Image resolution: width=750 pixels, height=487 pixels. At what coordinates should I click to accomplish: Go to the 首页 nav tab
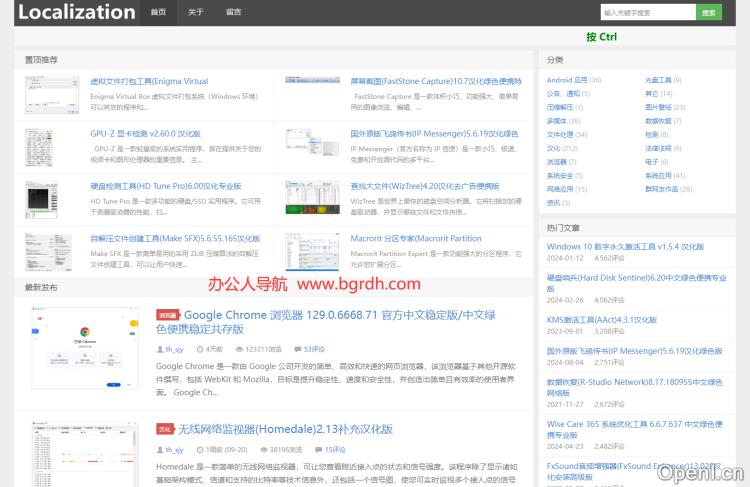158,12
